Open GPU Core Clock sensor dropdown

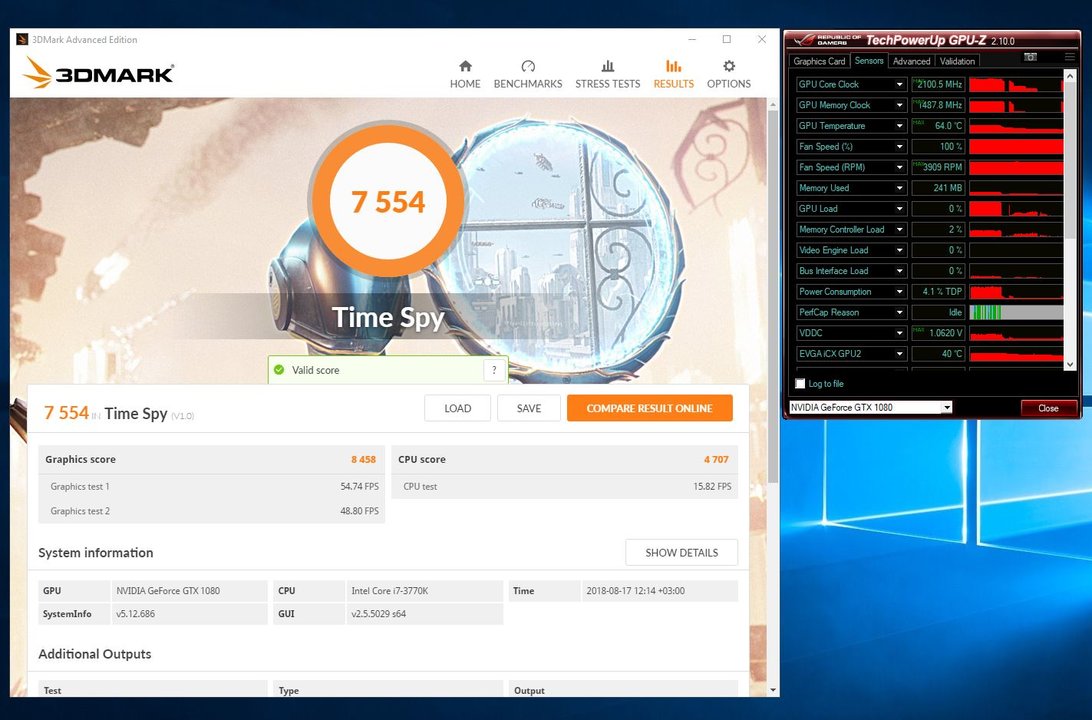[899, 84]
